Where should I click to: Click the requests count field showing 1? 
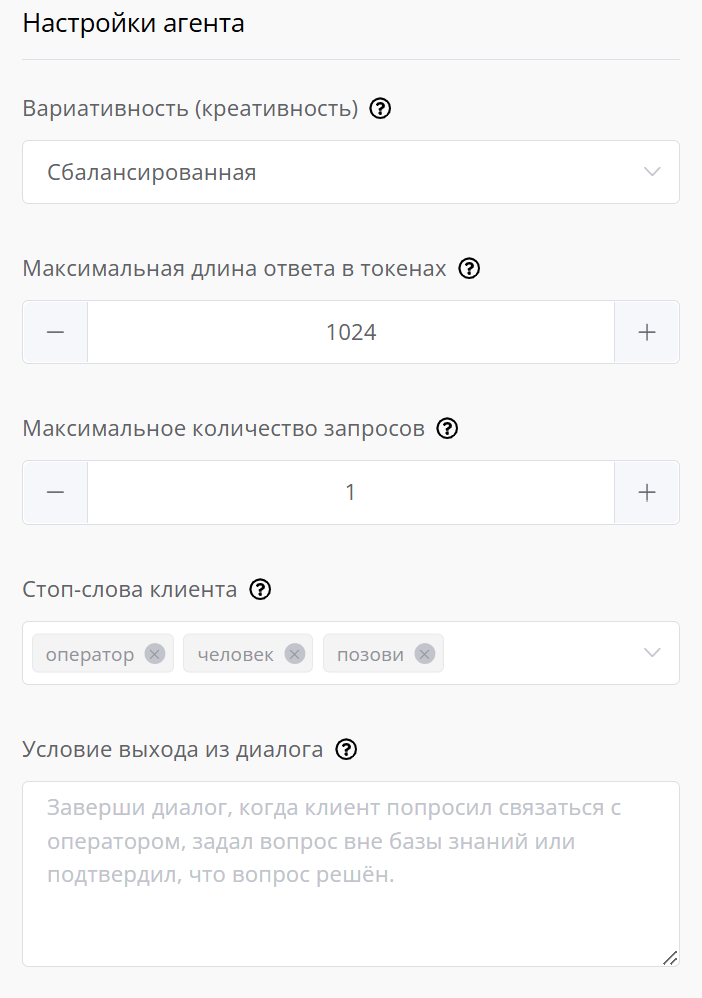(x=351, y=493)
